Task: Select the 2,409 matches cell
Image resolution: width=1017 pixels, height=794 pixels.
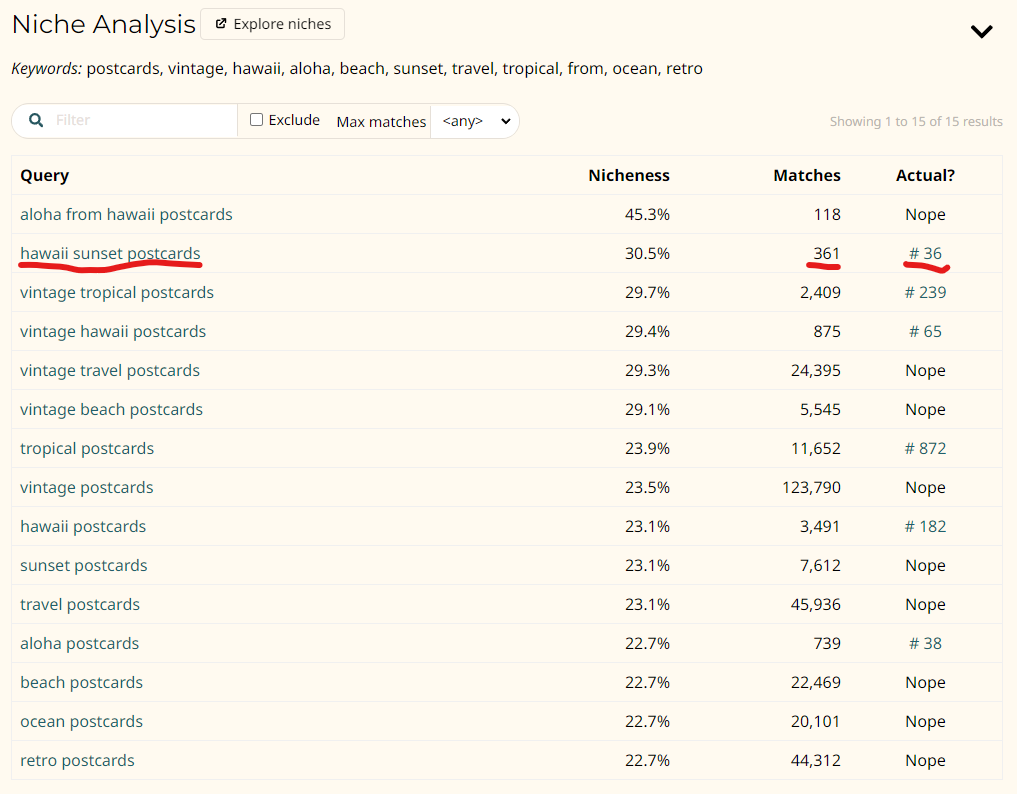Action: pos(820,293)
